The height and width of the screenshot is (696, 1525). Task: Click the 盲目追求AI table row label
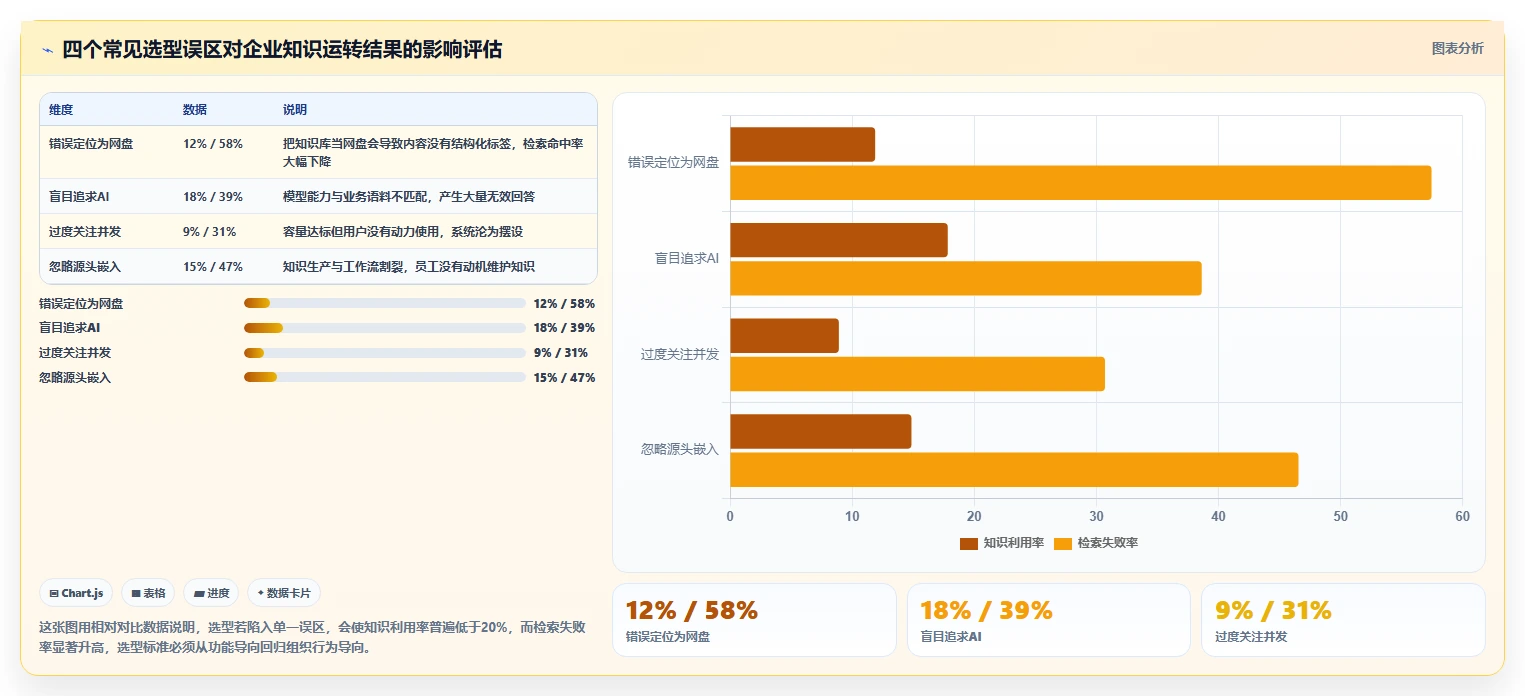coord(79,196)
